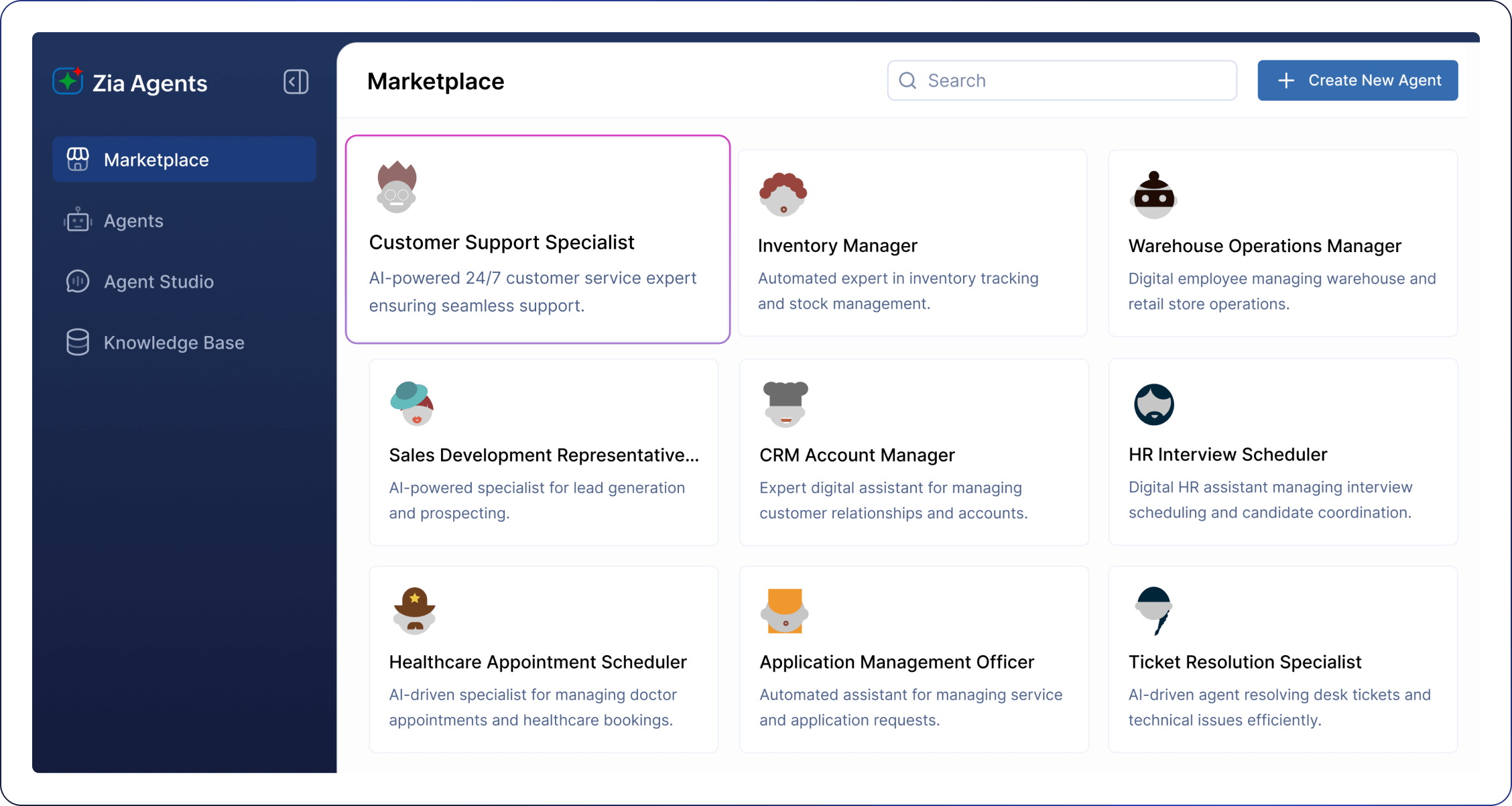Click the Warehouse Operations Manager avatar
The width and height of the screenshot is (1512, 806).
click(x=1153, y=195)
